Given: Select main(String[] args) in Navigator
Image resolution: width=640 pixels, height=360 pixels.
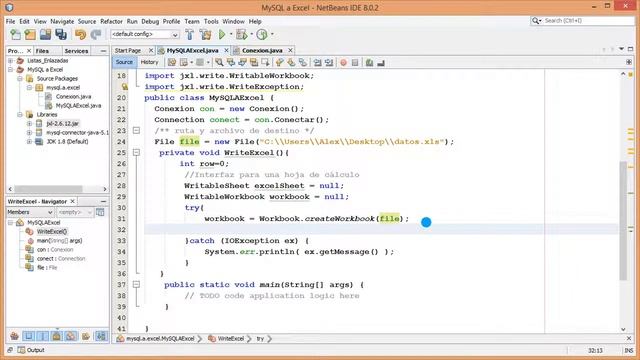Looking at the screenshot, I should pyautogui.click(x=59, y=240).
